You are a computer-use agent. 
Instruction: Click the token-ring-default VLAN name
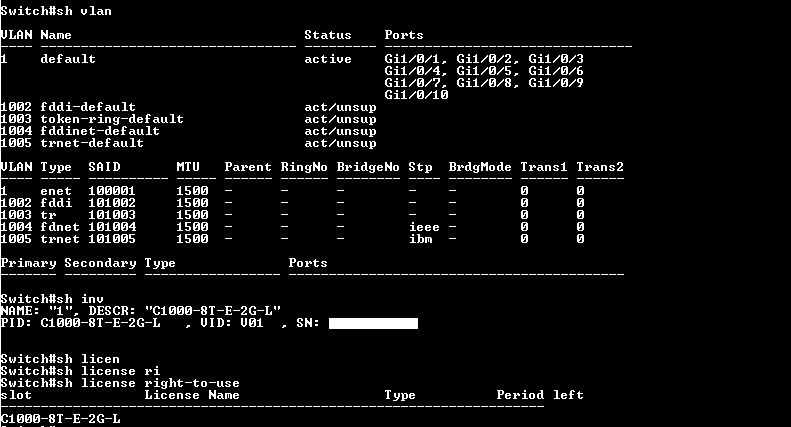(x=112, y=119)
